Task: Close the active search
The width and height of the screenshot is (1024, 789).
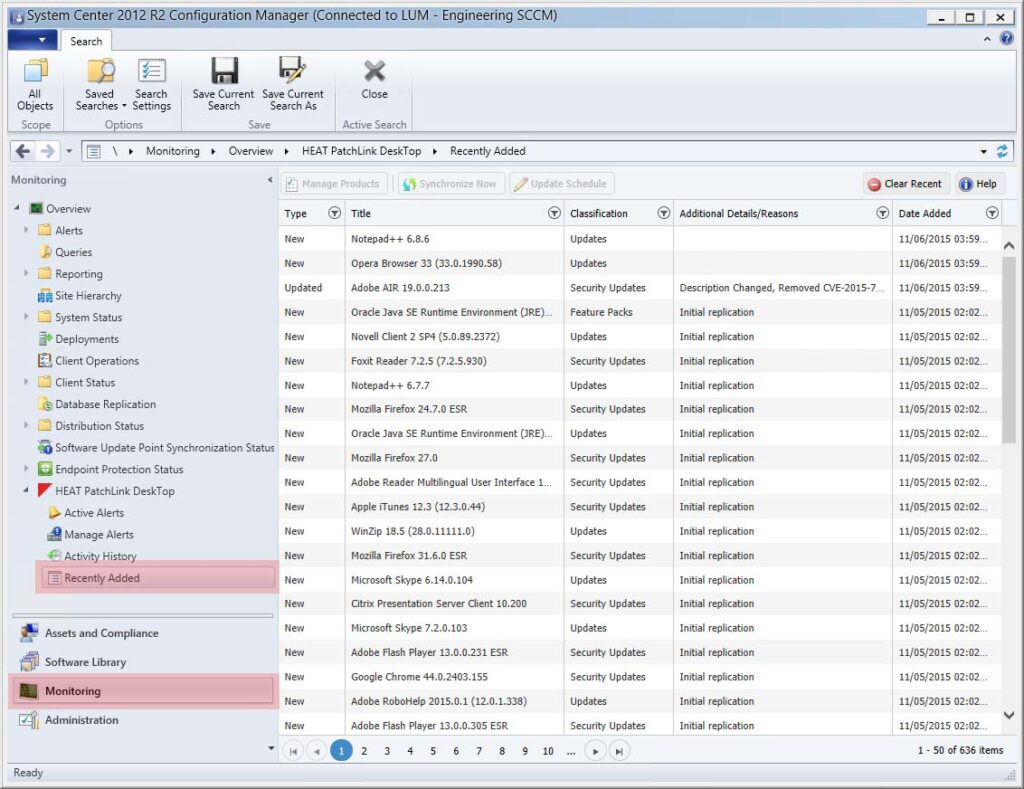Action: (x=374, y=85)
